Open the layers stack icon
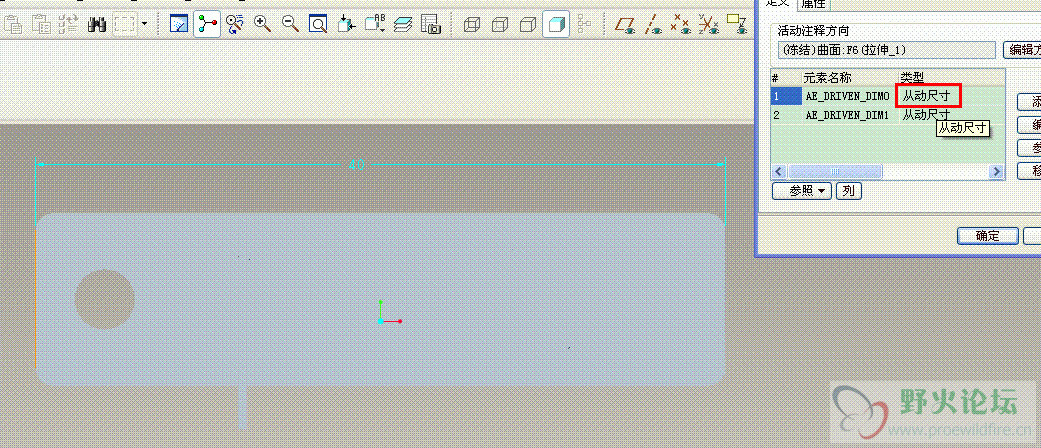This screenshot has width=1041, height=448. tap(403, 25)
